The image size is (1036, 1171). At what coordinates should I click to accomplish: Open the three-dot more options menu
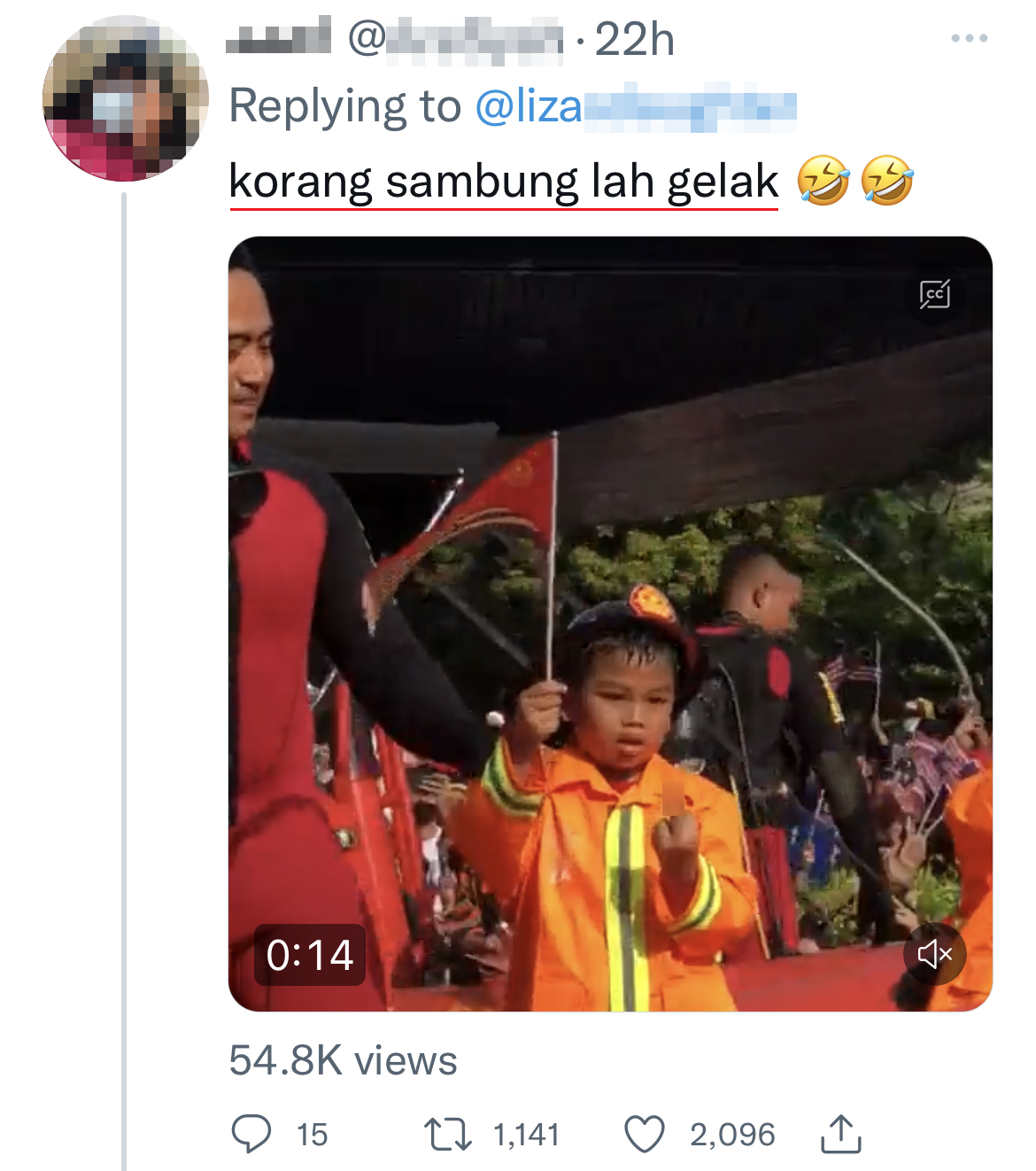[x=969, y=38]
